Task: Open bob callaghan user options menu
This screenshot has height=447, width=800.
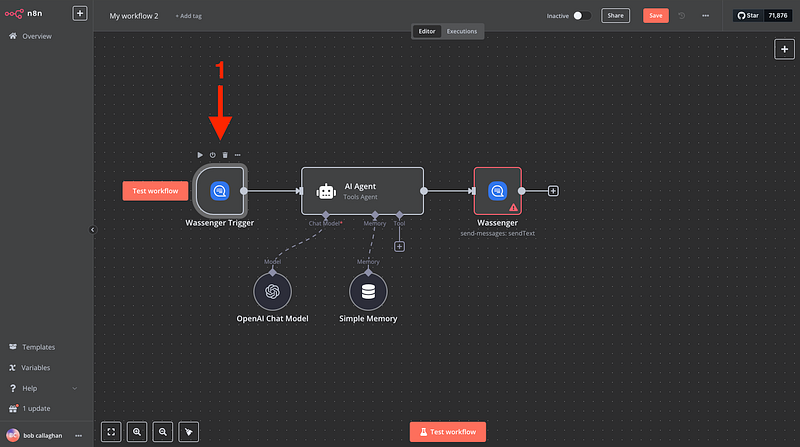Action: coord(78,435)
